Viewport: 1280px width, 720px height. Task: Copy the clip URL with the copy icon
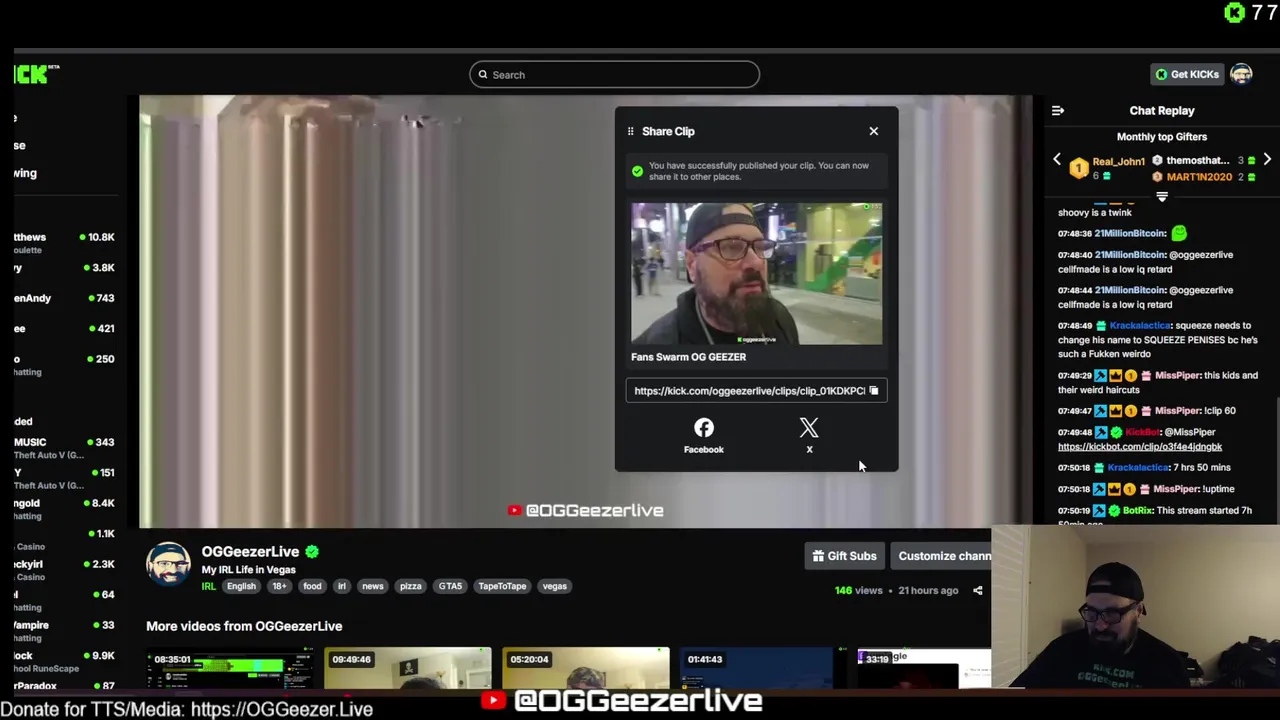[873, 391]
